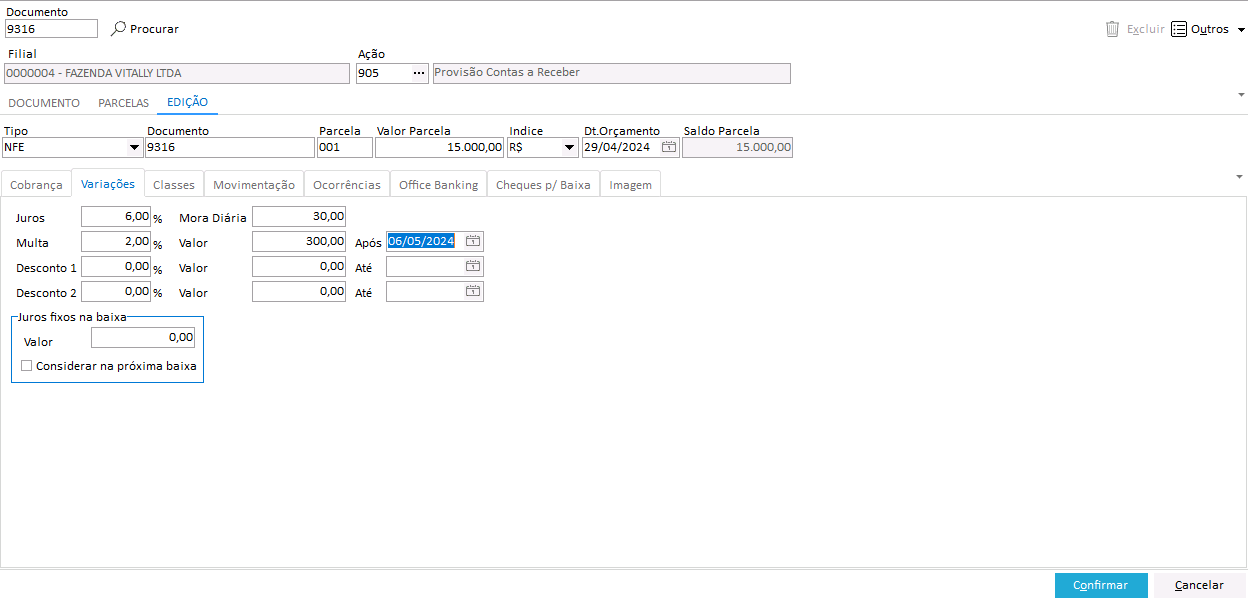
Task: Expand the Tipo NFE dropdown
Action: click(134, 148)
